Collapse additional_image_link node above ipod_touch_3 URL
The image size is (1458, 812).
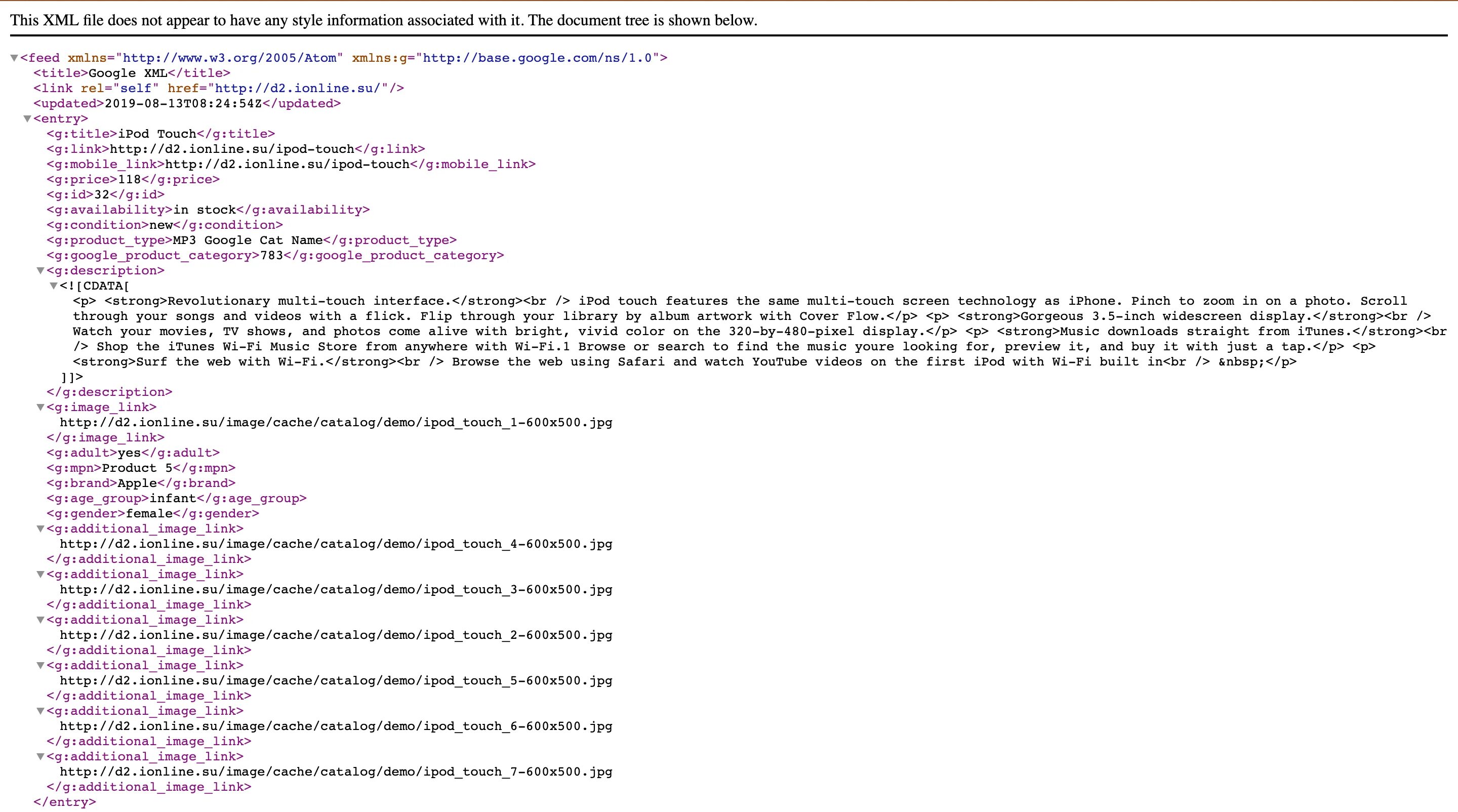(x=40, y=575)
